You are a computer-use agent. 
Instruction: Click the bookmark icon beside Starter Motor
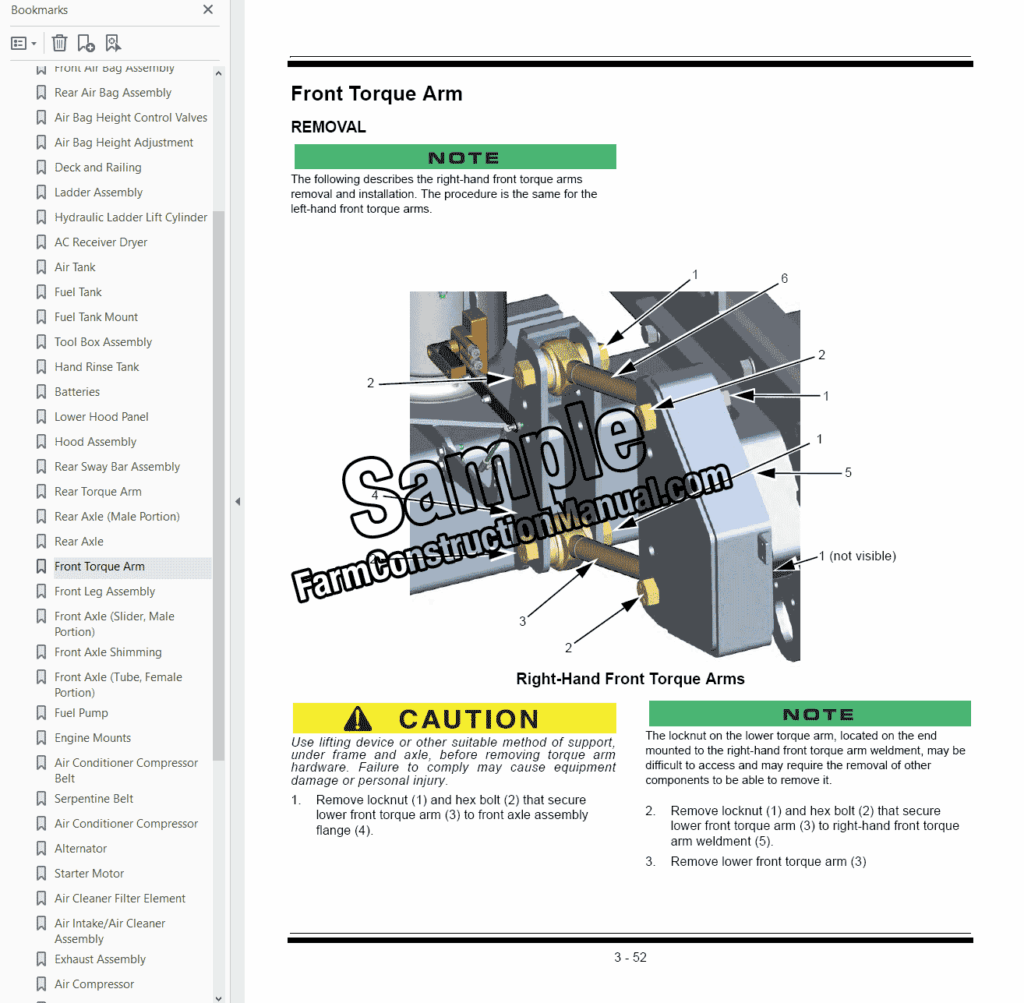point(41,873)
